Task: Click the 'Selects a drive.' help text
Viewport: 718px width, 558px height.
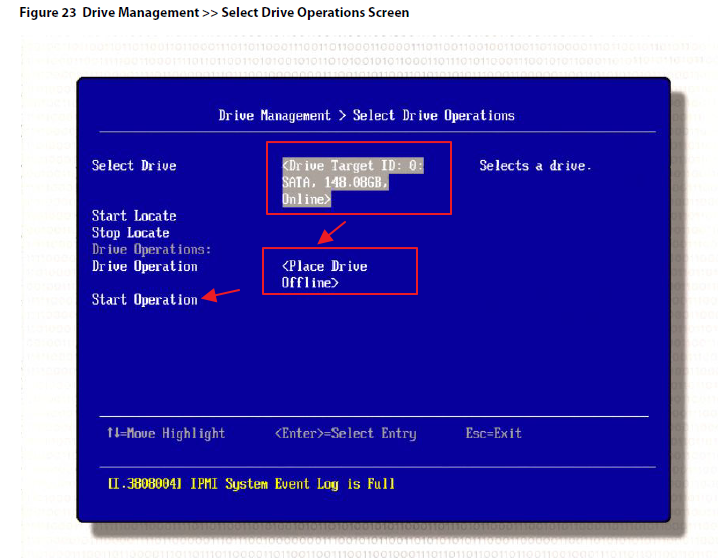Action: 535,165
